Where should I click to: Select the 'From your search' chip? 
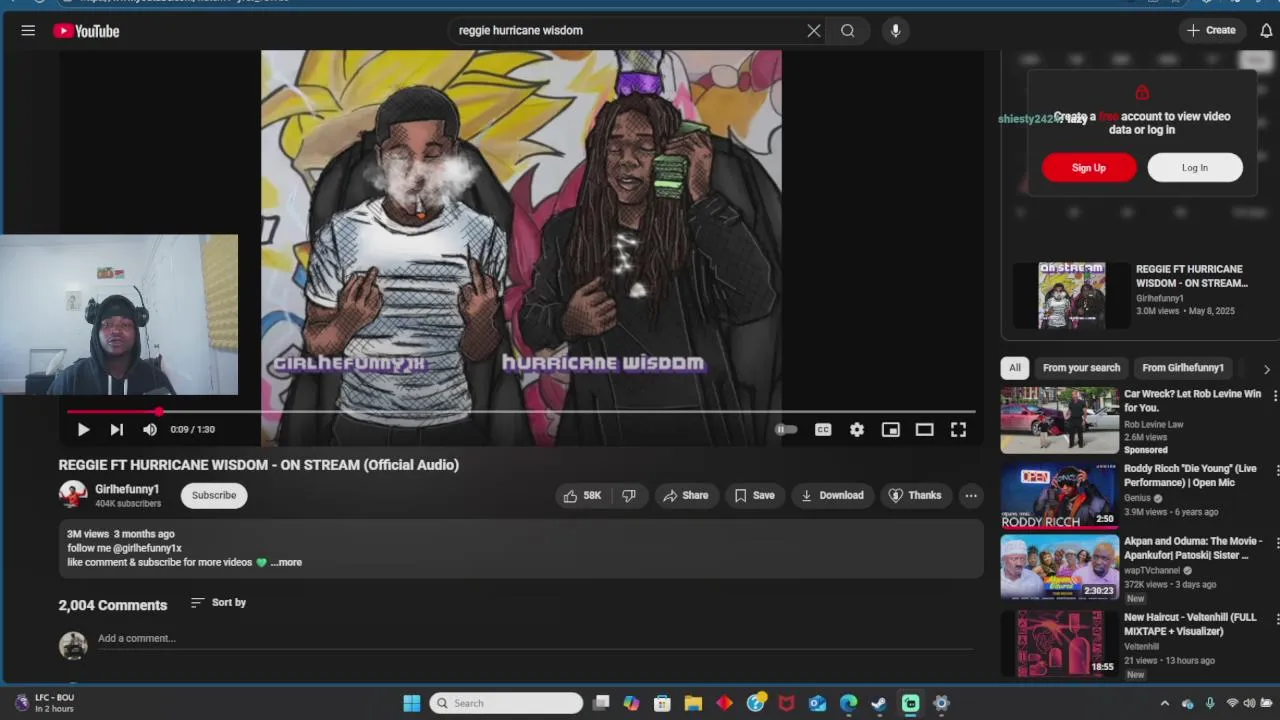click(1081, 368)
